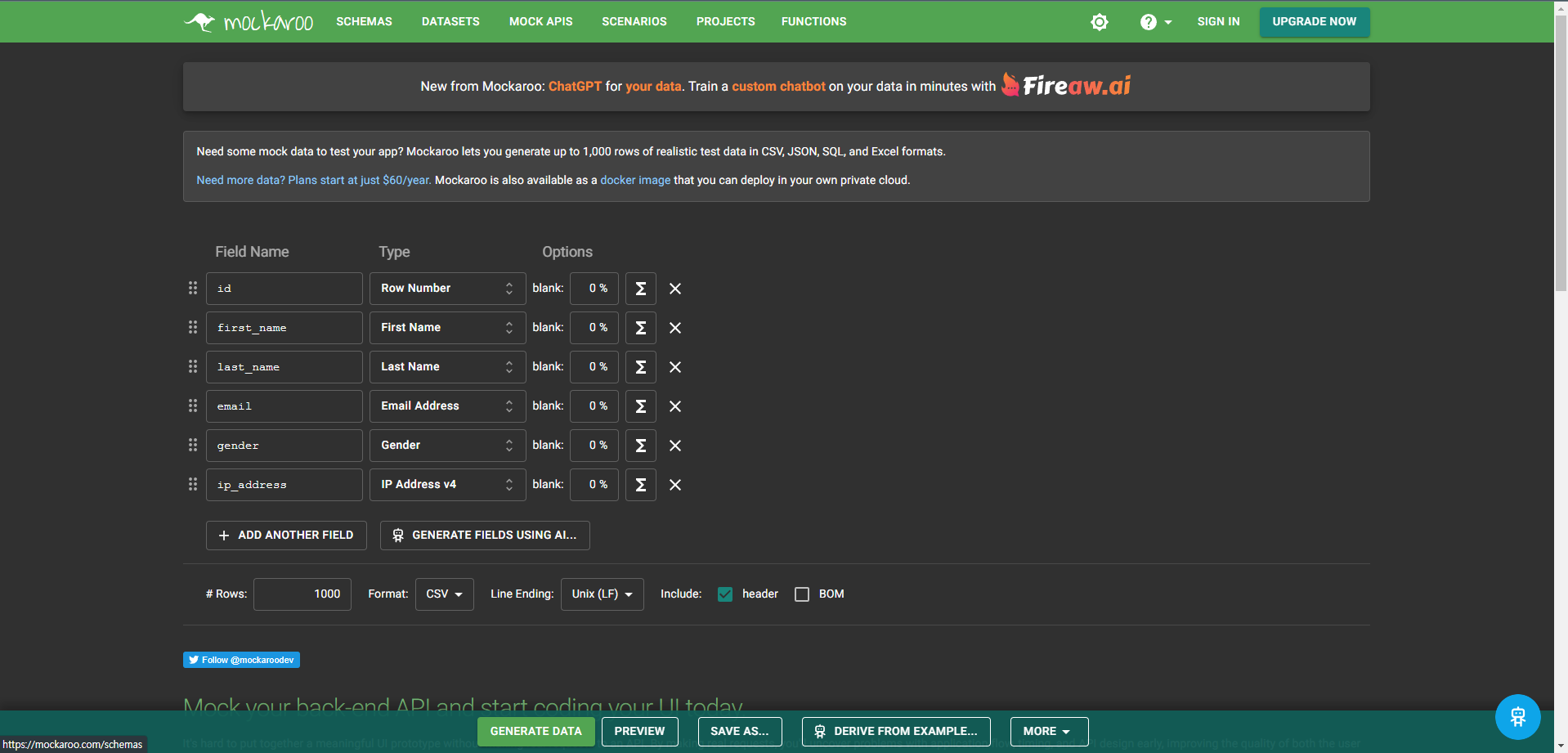Click the UPGRADE NOW button
The image size is (1568, 753).
1314,22
